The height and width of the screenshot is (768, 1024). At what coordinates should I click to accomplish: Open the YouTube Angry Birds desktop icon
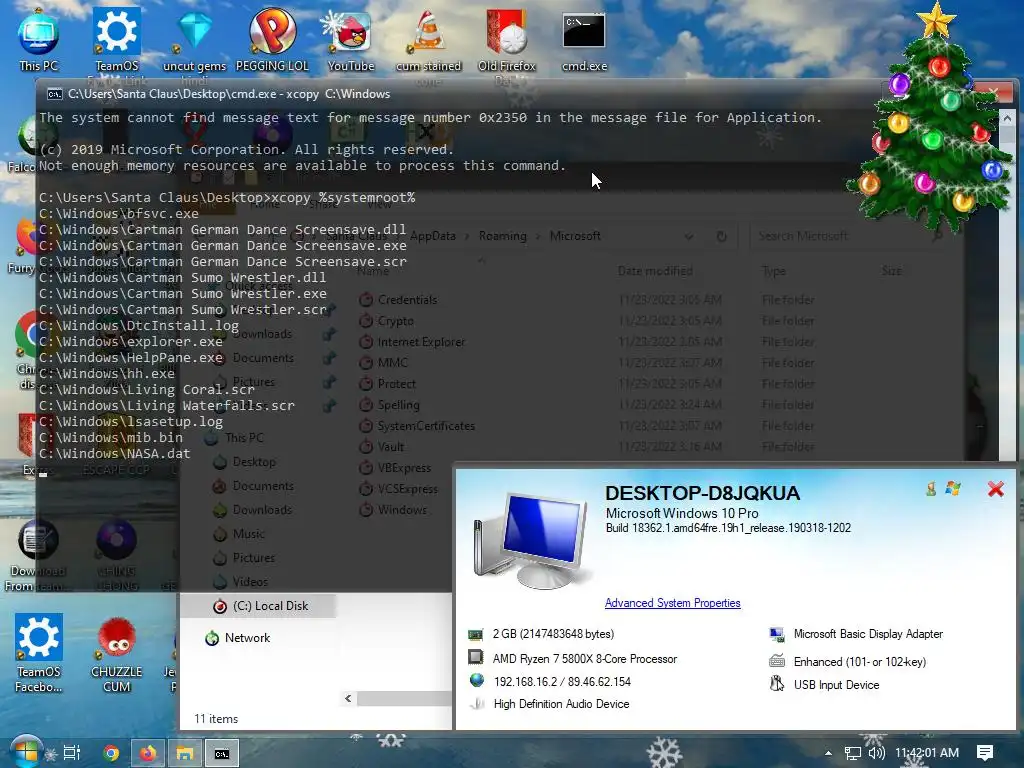point(351,39)
